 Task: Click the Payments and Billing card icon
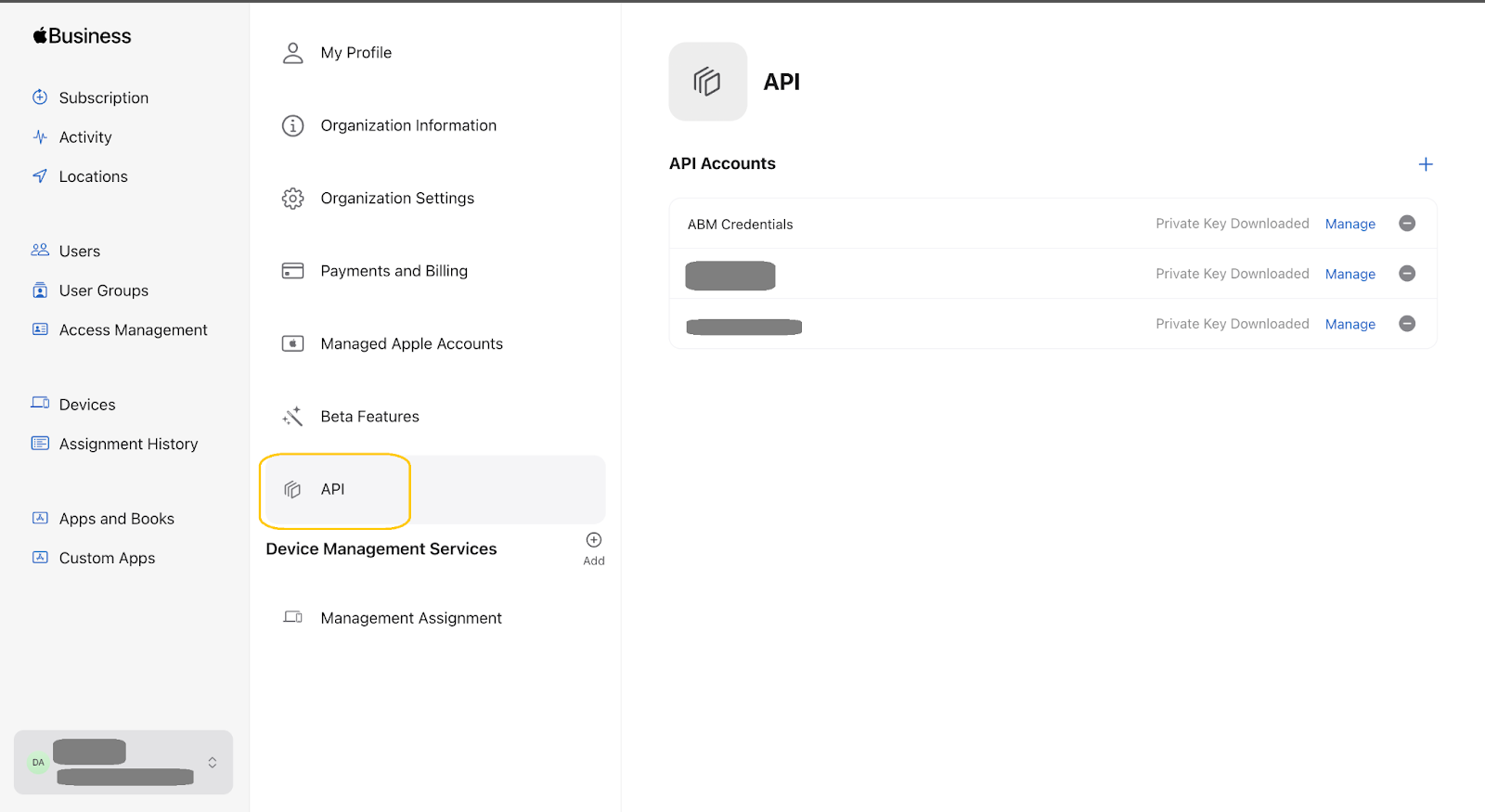293,271
